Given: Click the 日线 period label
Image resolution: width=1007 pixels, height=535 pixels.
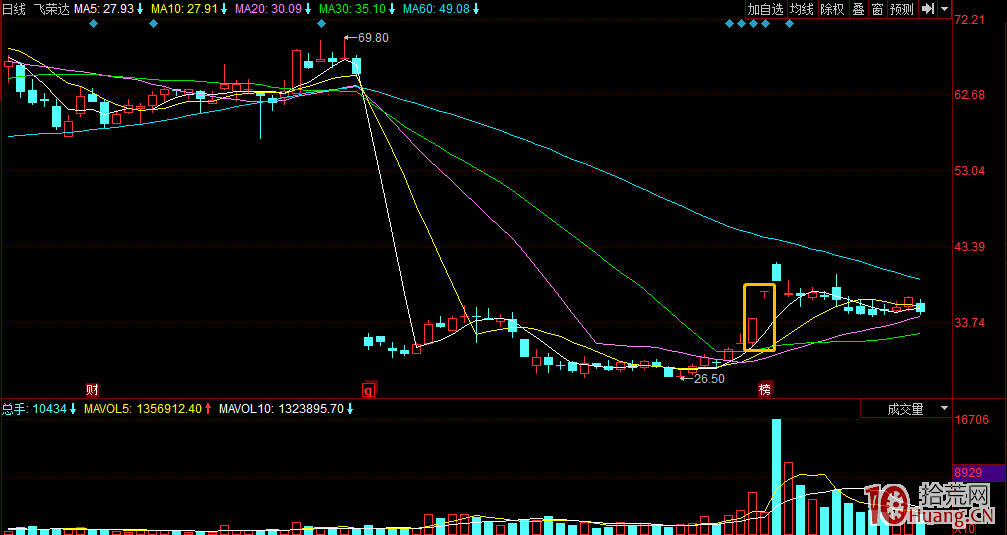Looking at the screenshot, I should pyautogui.click(x=13, y=9).
